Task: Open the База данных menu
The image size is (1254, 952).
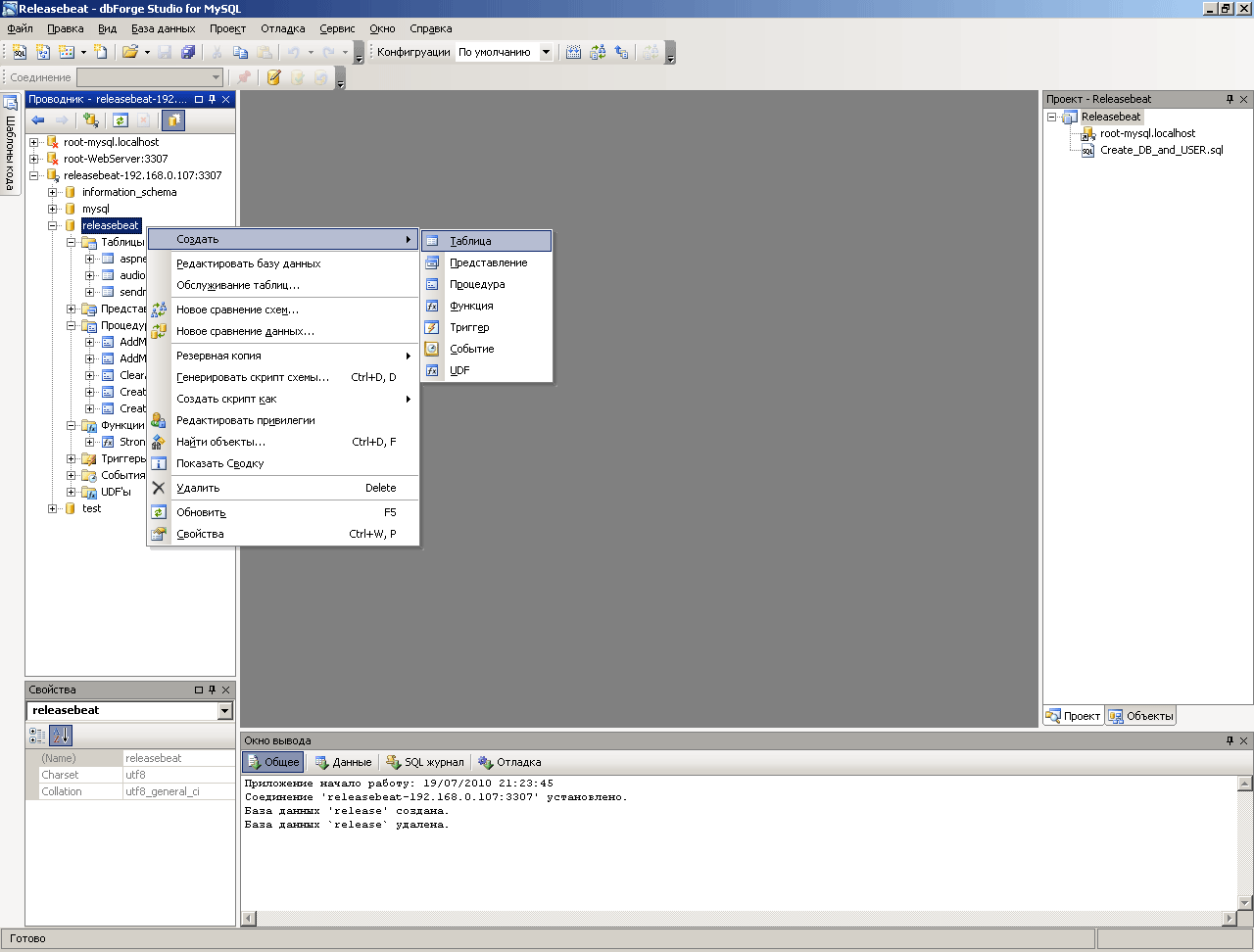Action: pos(164,28)
